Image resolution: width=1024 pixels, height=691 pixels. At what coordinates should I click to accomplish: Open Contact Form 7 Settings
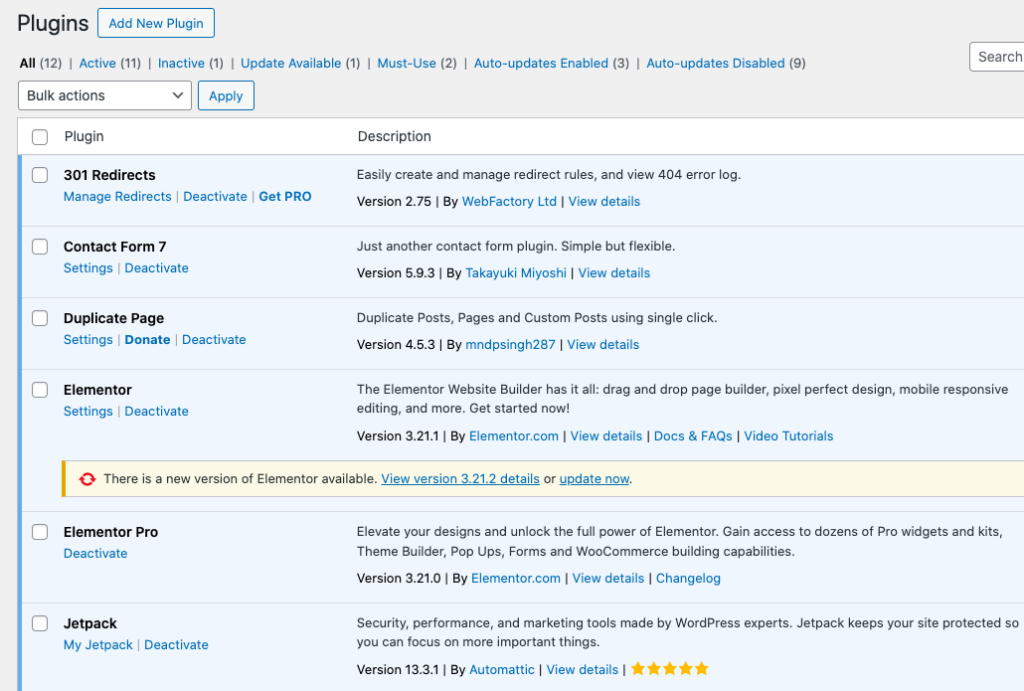(88, 268)
